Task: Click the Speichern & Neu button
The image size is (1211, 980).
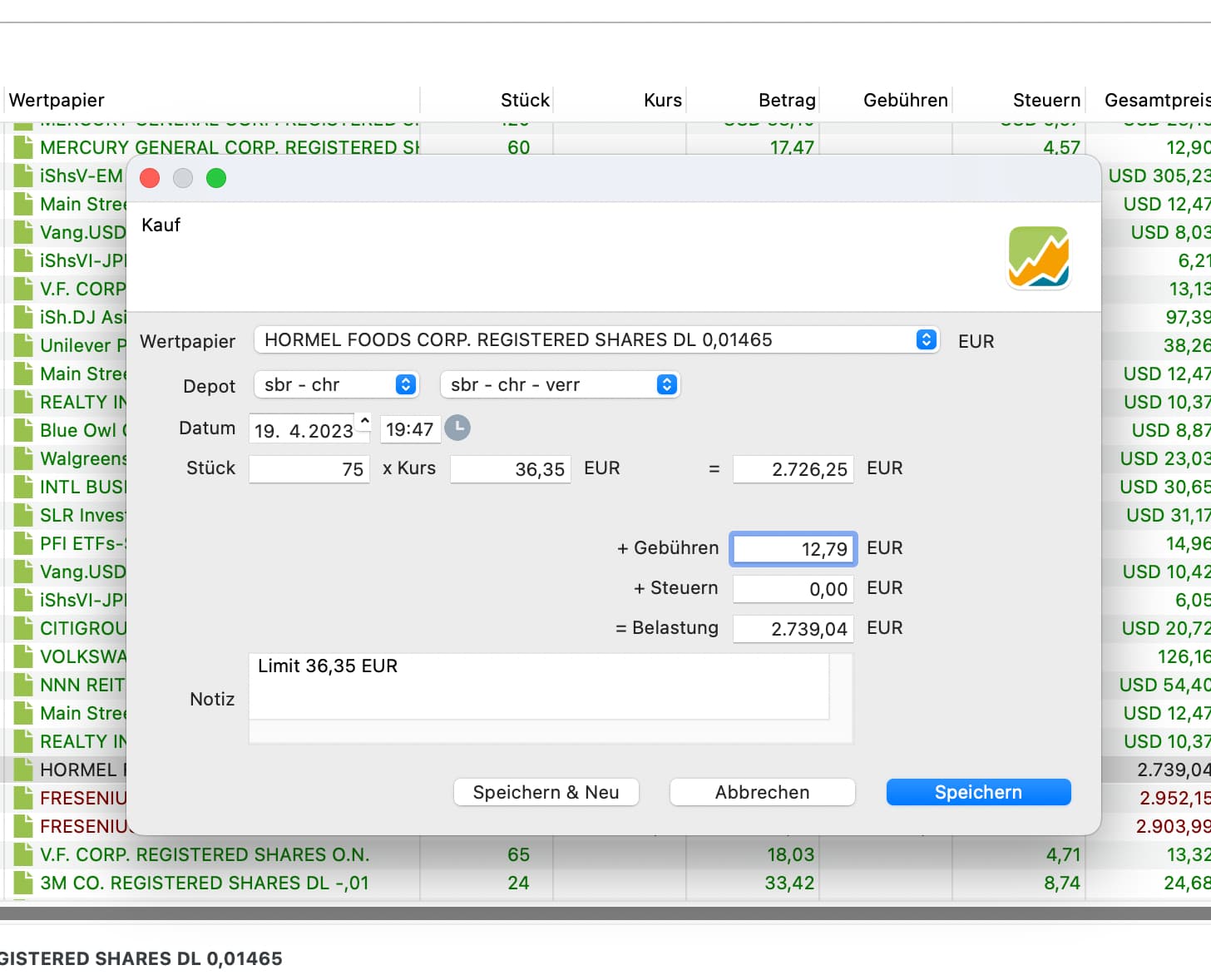Action: pyautogui.click(x=546, y=792)
